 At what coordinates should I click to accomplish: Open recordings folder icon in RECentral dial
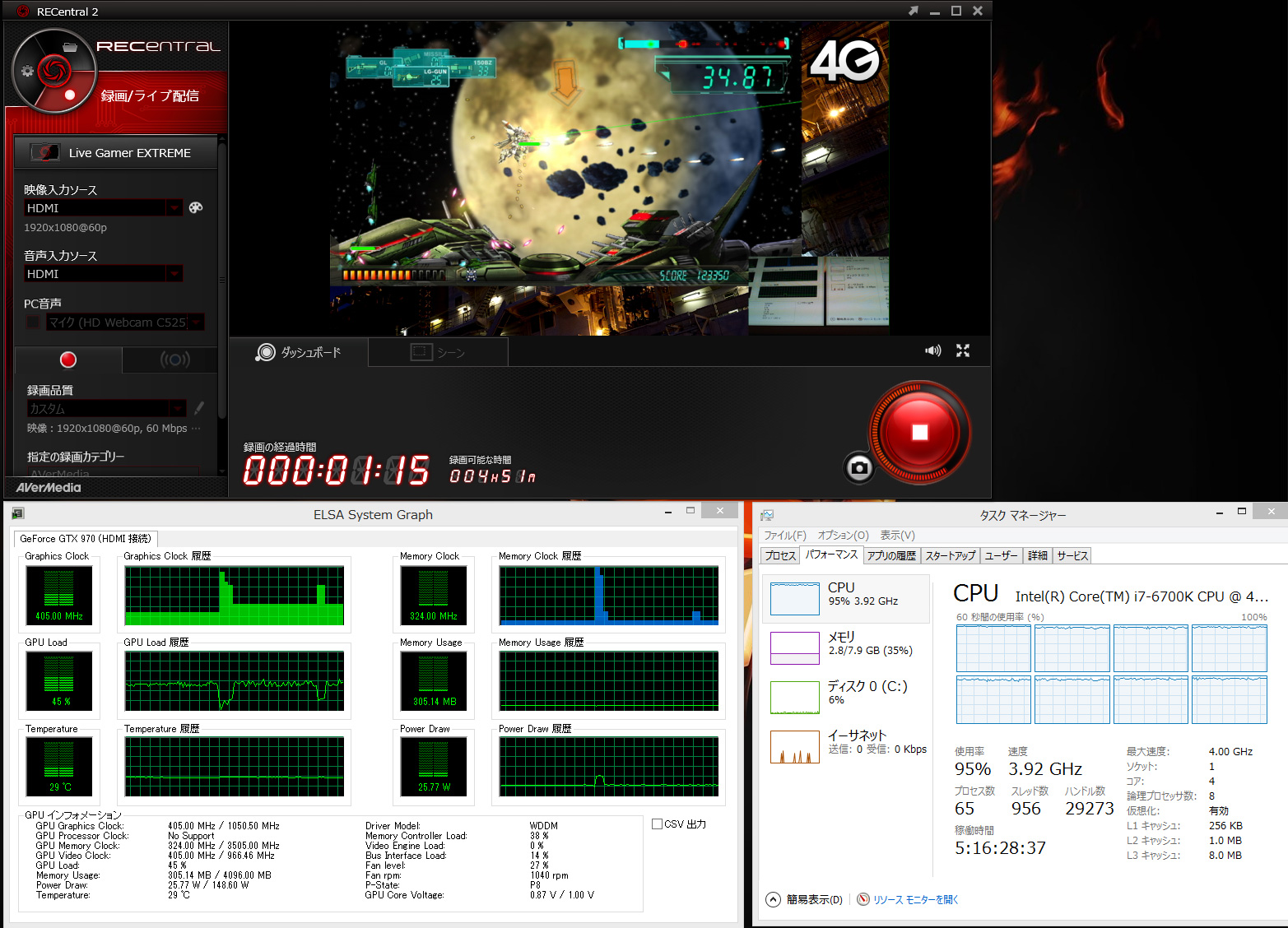[70, 47]
